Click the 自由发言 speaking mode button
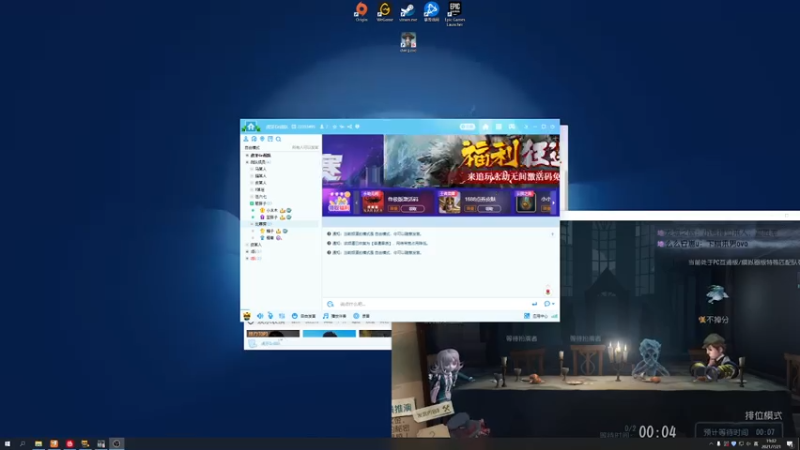800x450 pixels. [x=304, y=316]
